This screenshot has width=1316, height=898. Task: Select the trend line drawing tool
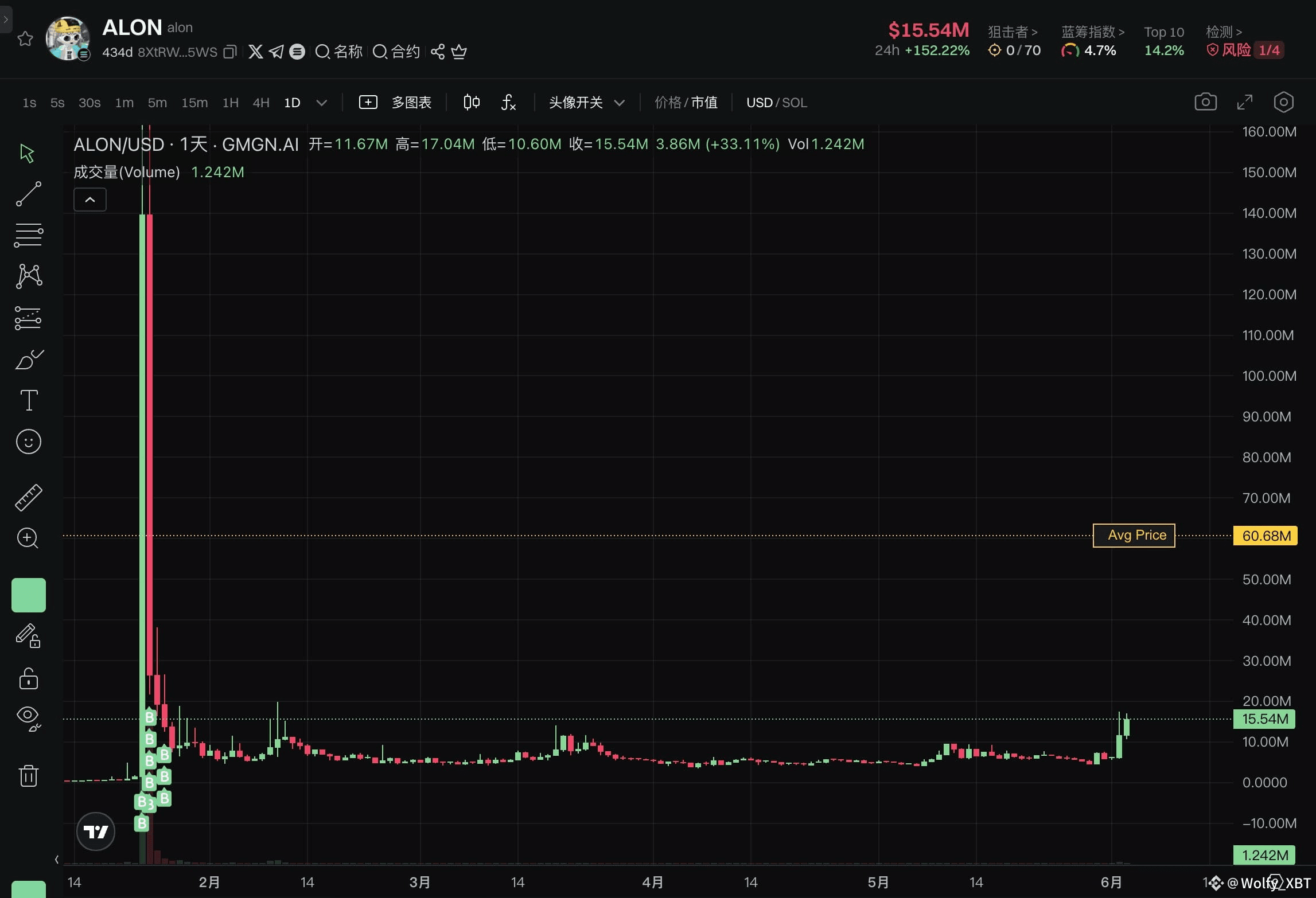point(28,194)
